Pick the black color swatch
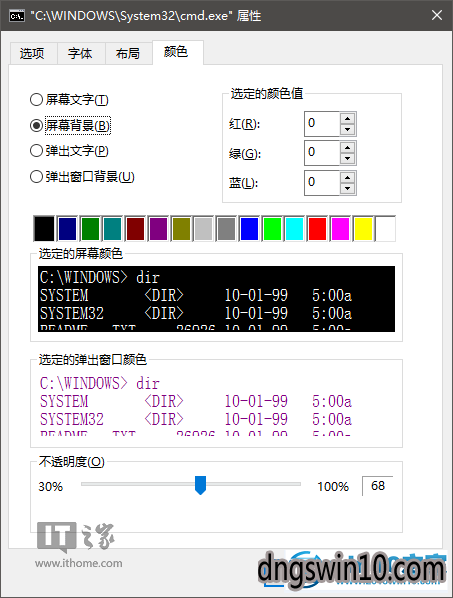Viewport: 453px width, 598px height. [x=44, y=228]
